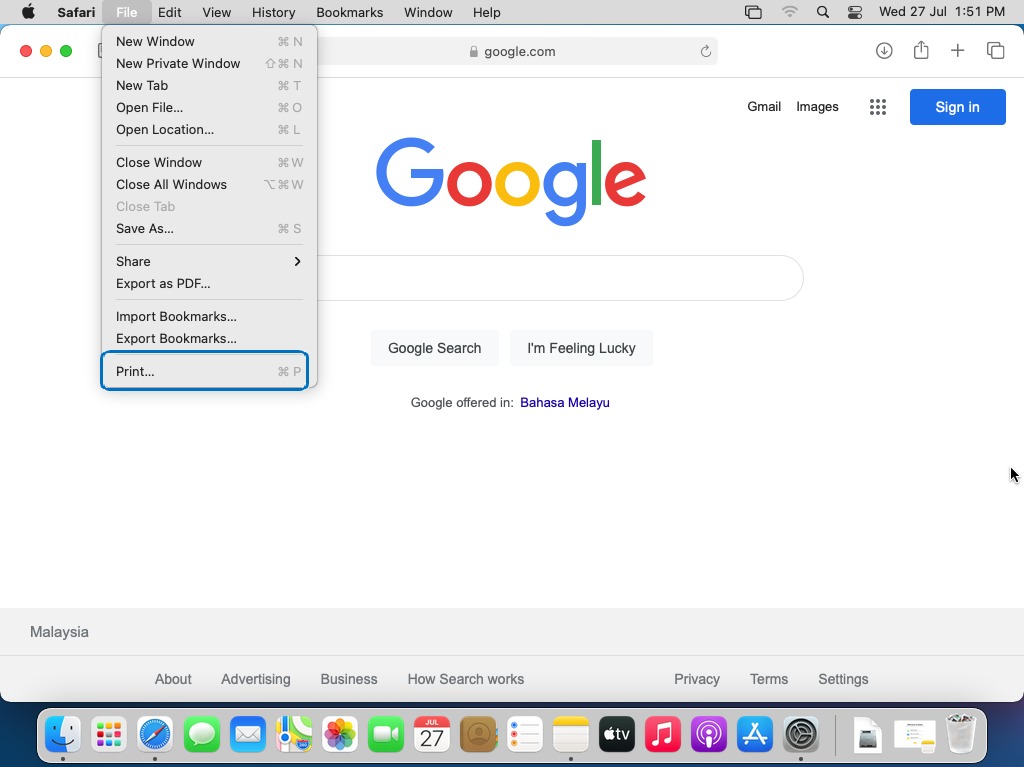
Task: Check Wi-Fi status in the menu bar
Action: pyautogui.click(x=790, y=13)
